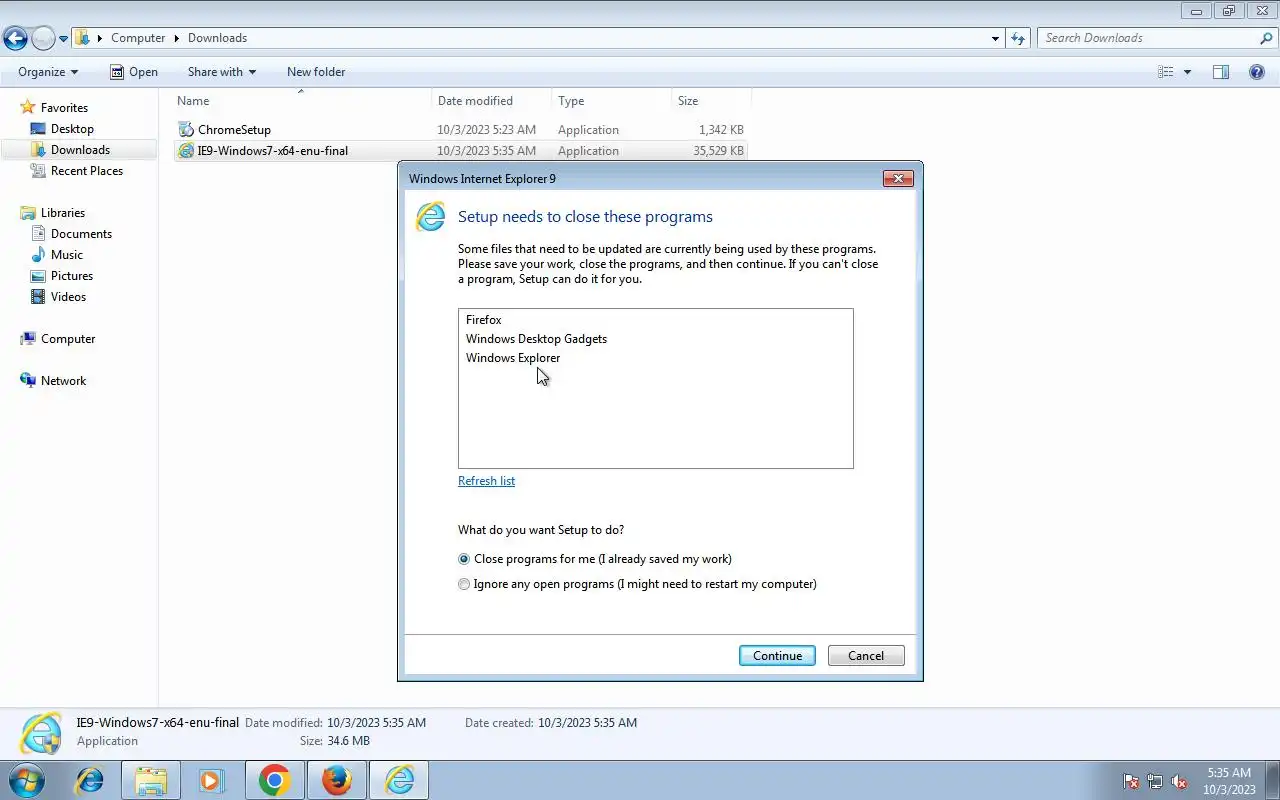Select Ignore any open programs option
Viewport: 1280px width, 800px height.
[x=637, y=584]
